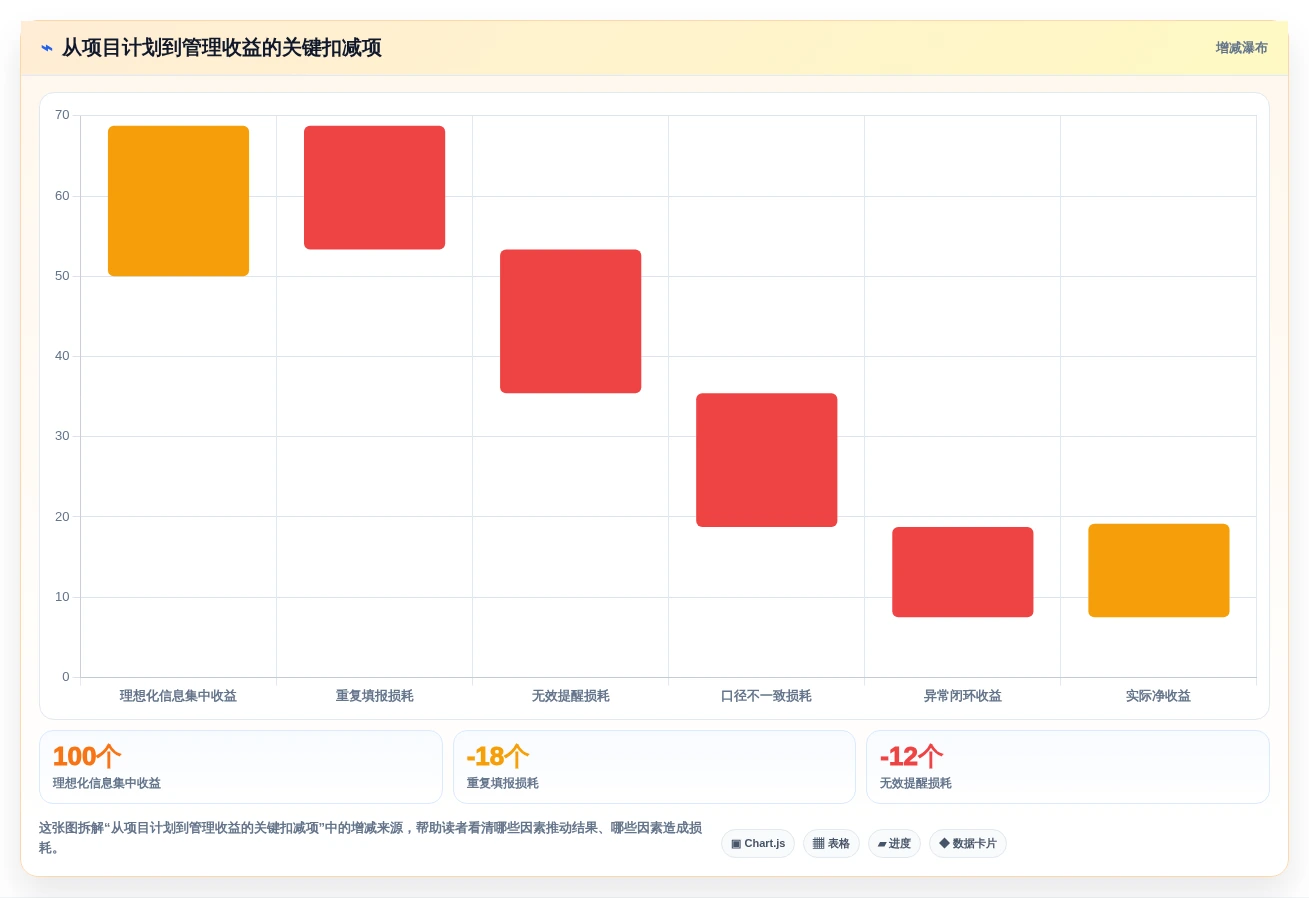1309x898 pixels.
Task: Click the 增减瀑布 label in the header
Action: [1241, 48]
